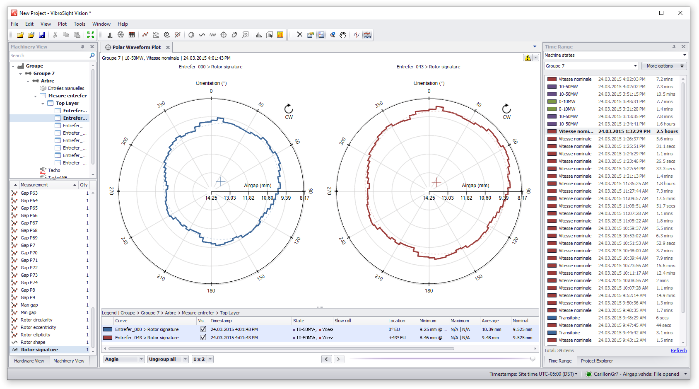This screenshot has height=389, width=699.
Task: Pin the Machinery View panel
Action: point(82,47)
